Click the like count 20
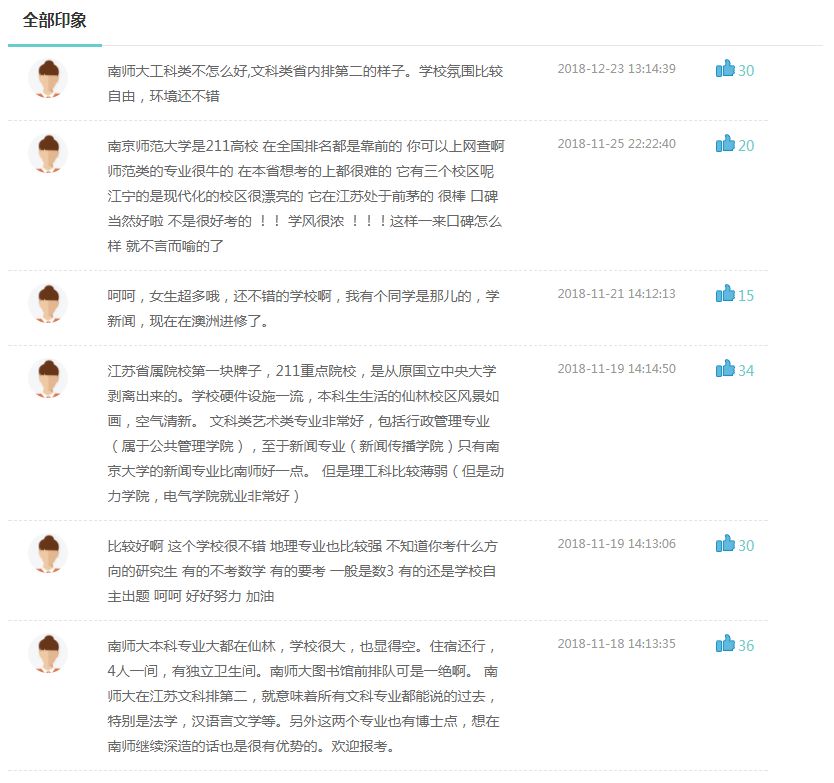The width and height of the screenshot is (834, 783). [746, 146]
